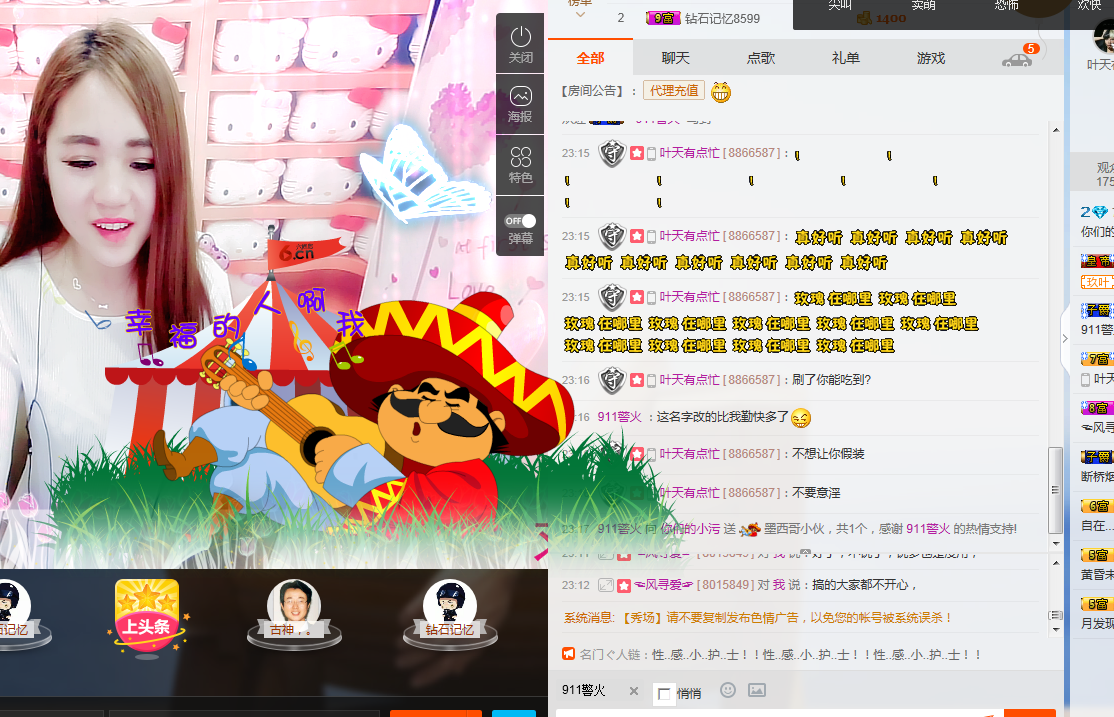Click the megaphone icon before 名门
This screenshot has height=717, width=1114.
click(568, 654)
